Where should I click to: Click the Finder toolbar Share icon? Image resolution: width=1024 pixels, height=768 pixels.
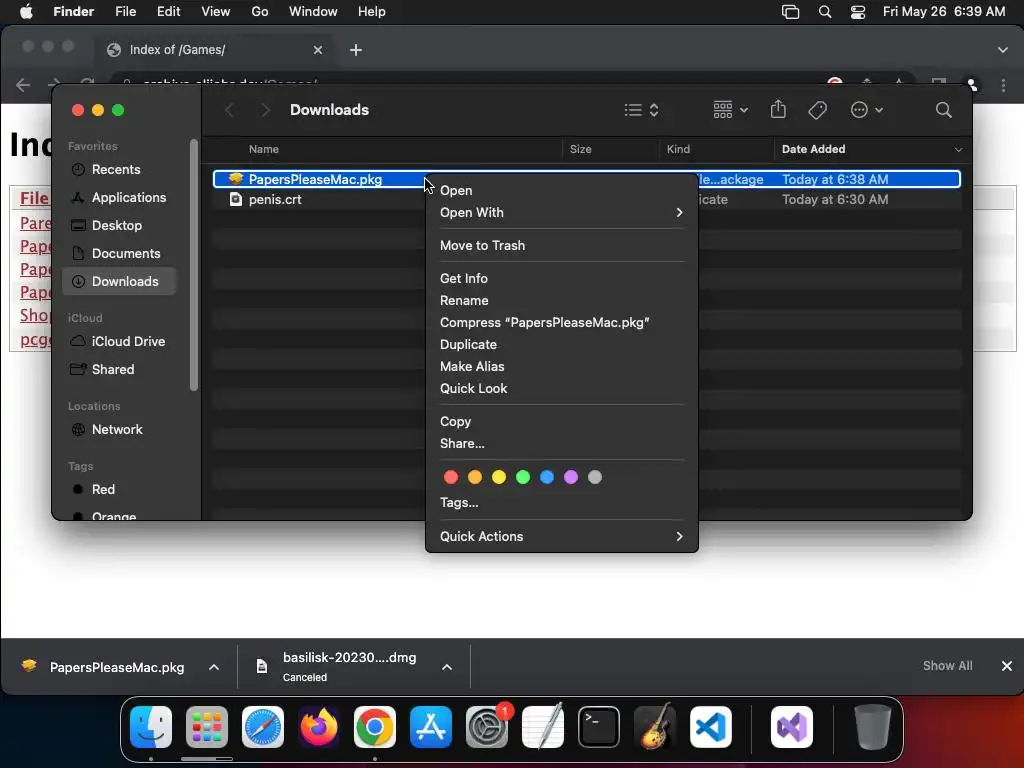(x=778, y=110)
